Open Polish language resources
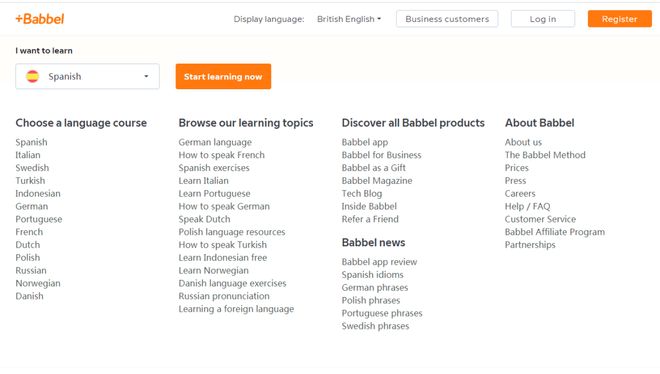Viewport: 660px width, 374px height. 232,232
